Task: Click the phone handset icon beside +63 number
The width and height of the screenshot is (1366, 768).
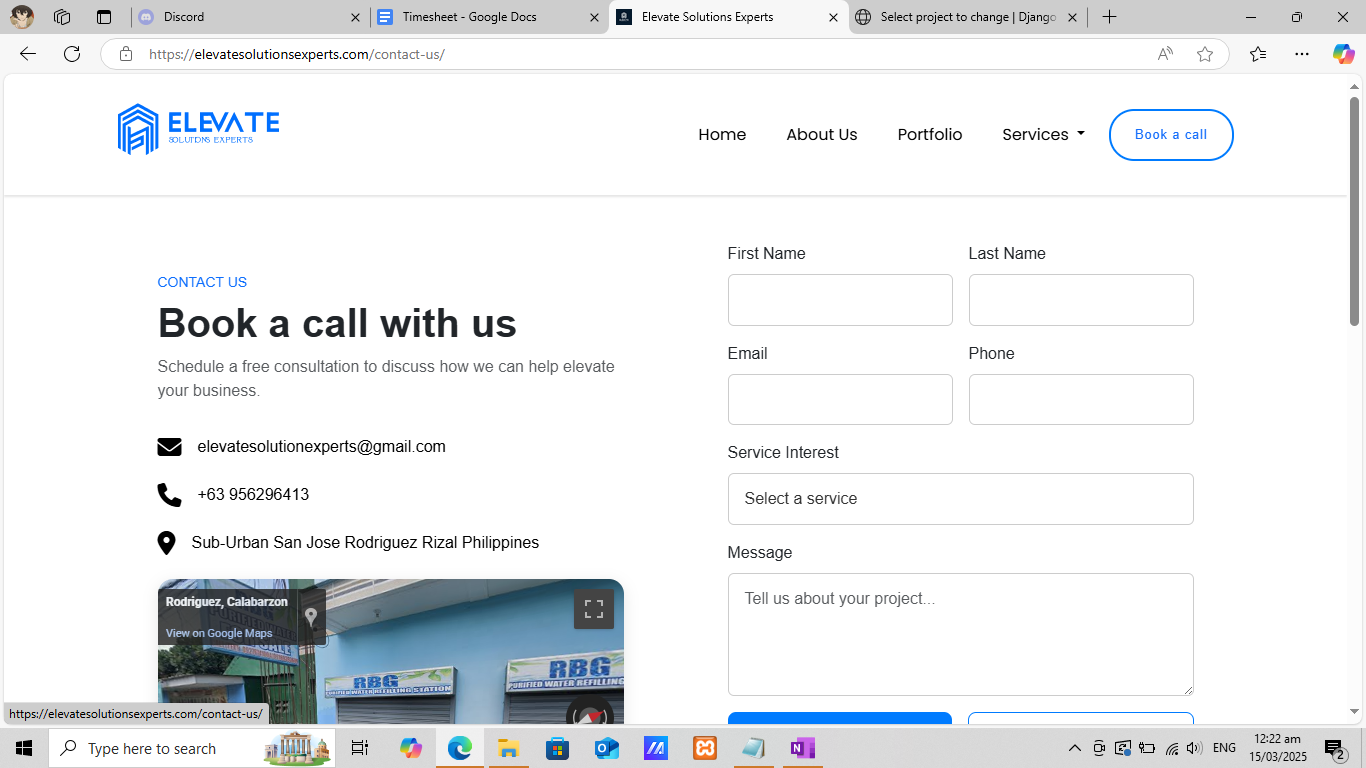Action: 169,495
